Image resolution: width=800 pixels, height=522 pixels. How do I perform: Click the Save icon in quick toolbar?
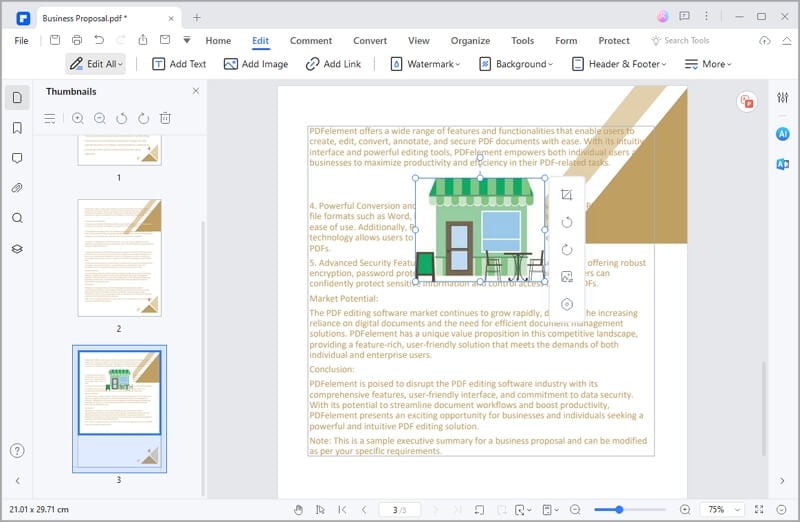(x=55, y=40)
